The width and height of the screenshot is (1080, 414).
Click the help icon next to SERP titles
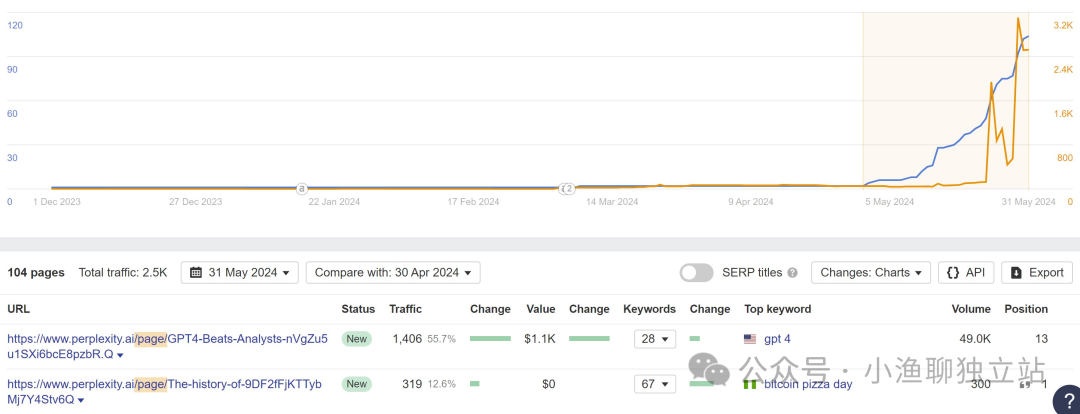click(792, 273)
